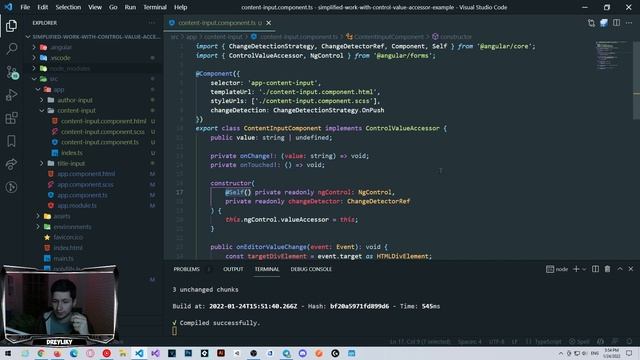Open the Run menu
This screenshot has height=360, width=640.
[130, 7]
